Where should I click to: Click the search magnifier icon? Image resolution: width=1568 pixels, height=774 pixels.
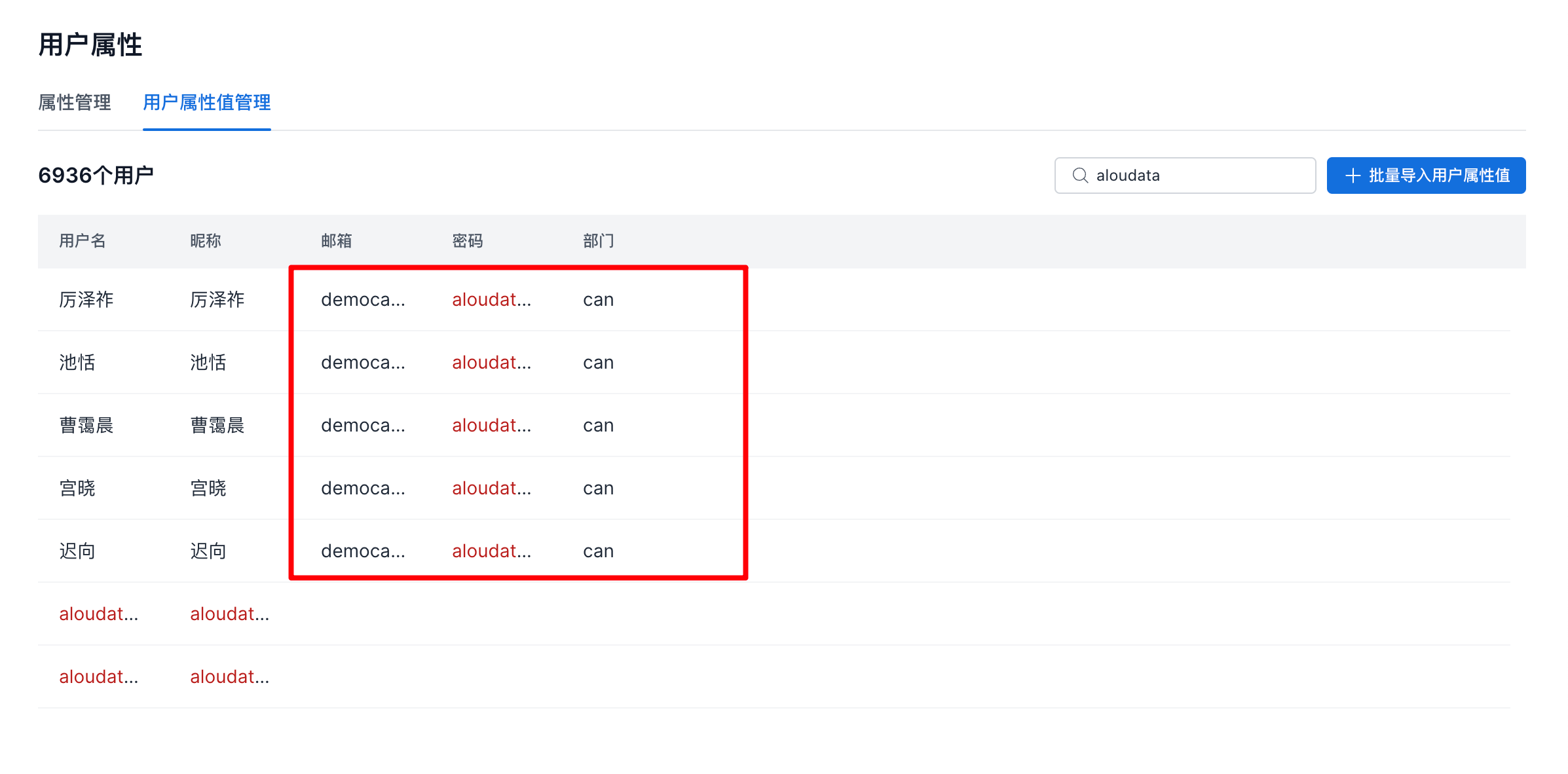click(x=1080, y=175)
